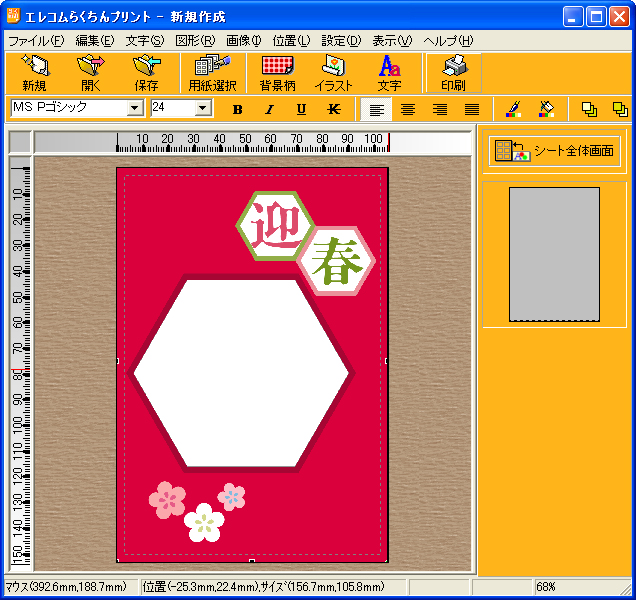Click the application icon in title bar

pos(13,16)
